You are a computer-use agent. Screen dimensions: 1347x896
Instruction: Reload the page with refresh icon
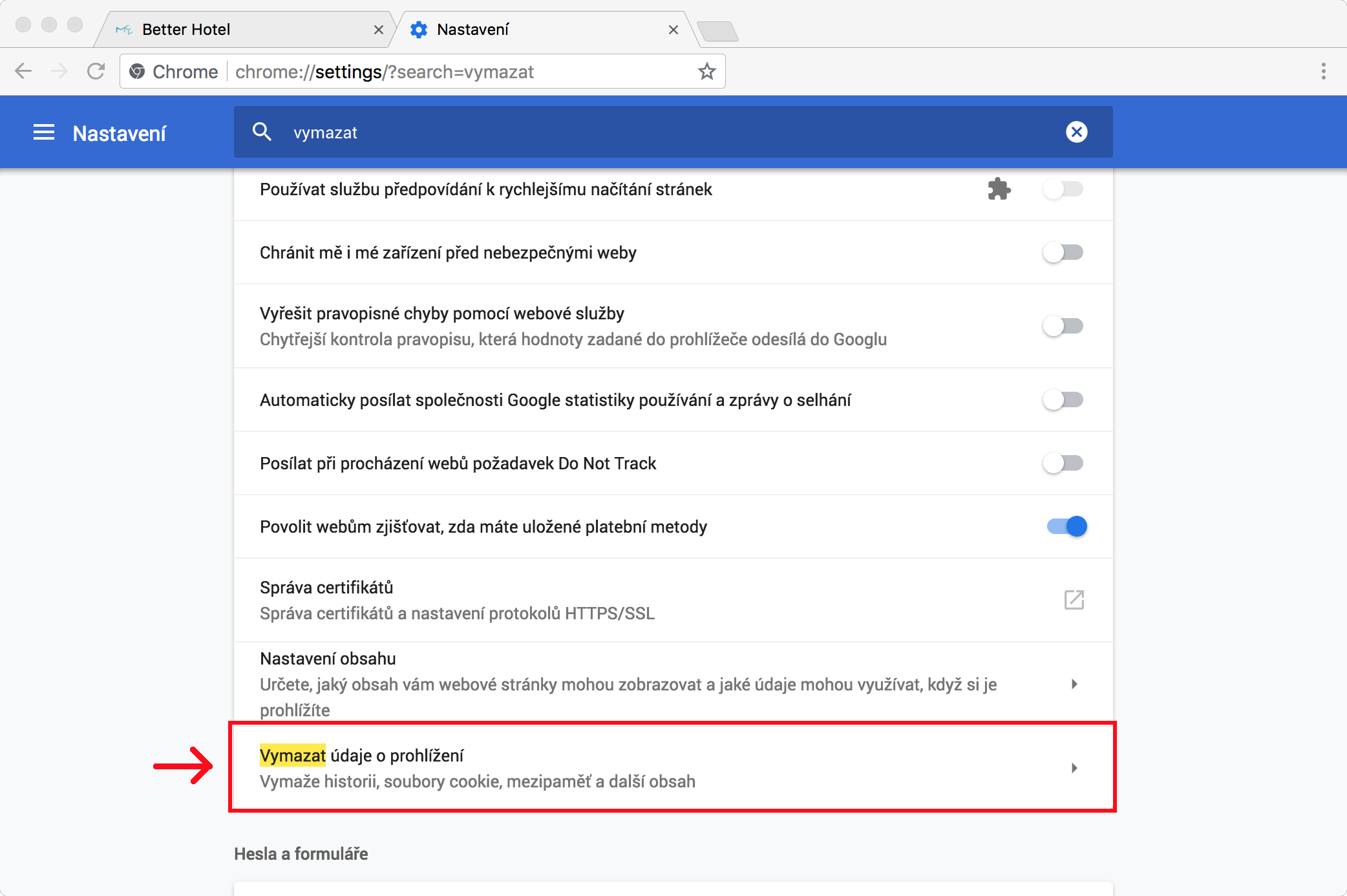coord(96,71)
